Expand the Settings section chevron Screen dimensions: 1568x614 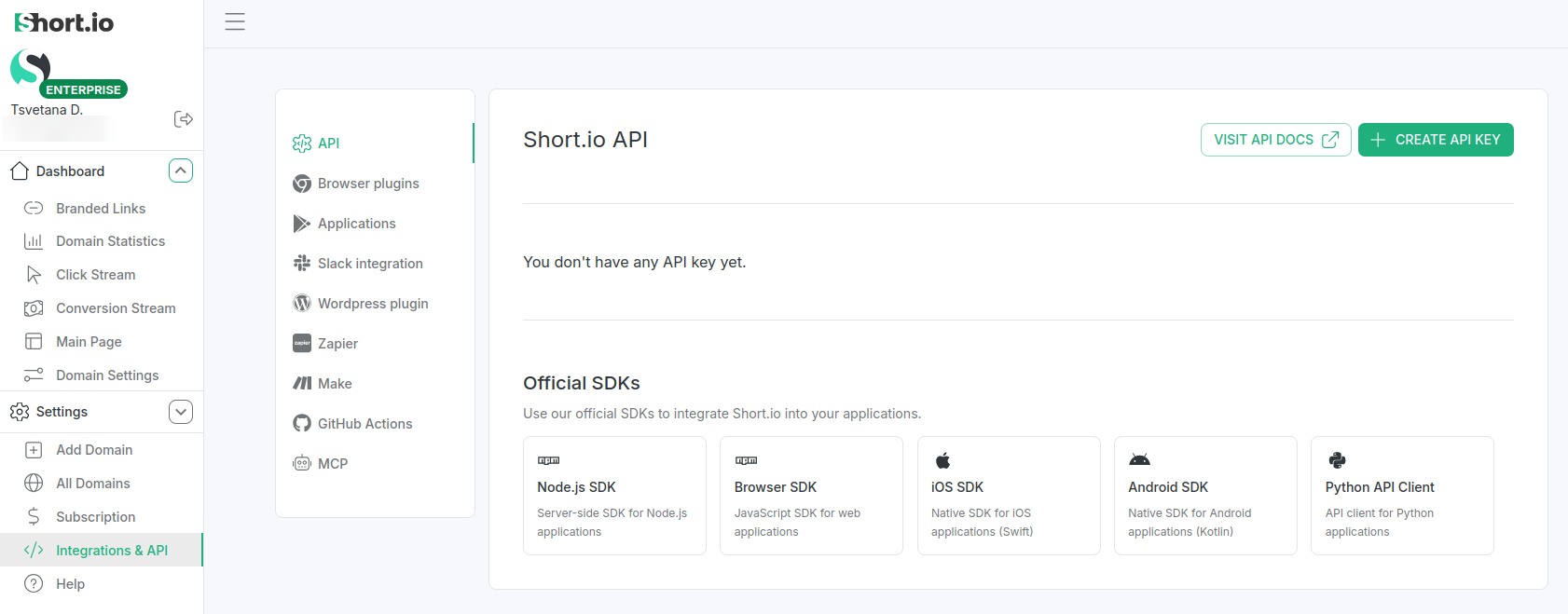coord(181,412)
